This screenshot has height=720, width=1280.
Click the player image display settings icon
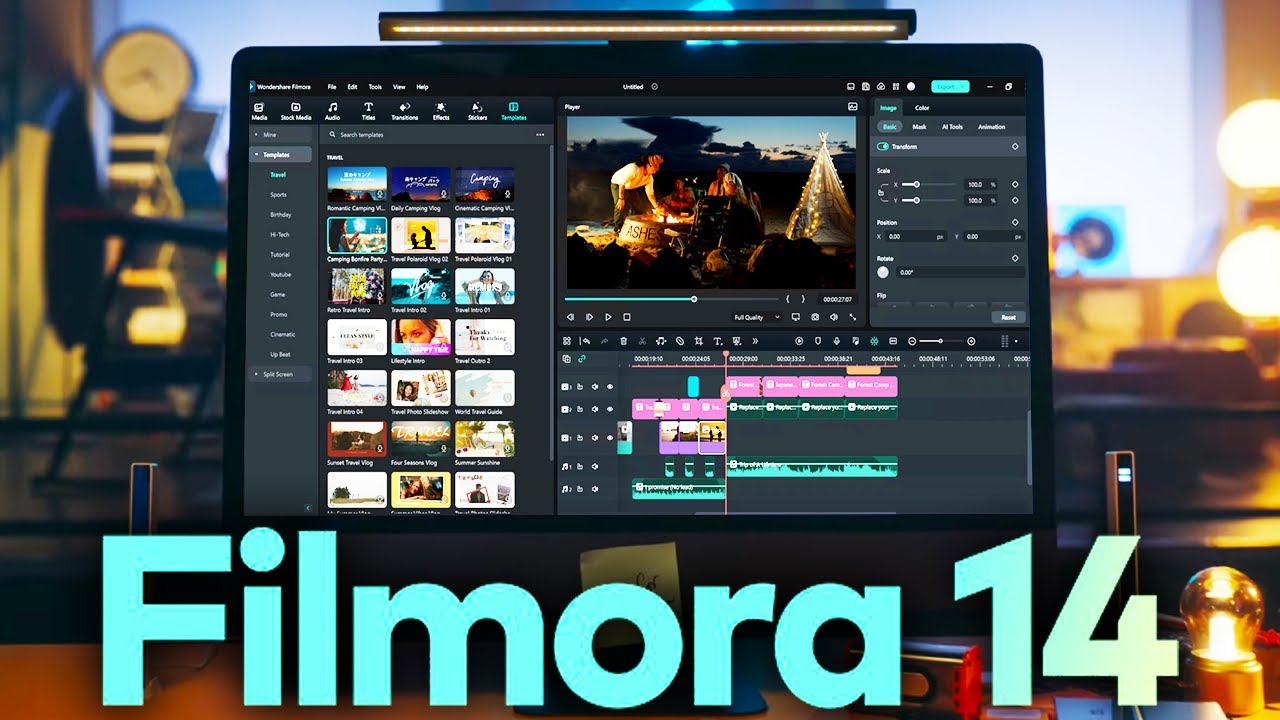tap(853, 106)
